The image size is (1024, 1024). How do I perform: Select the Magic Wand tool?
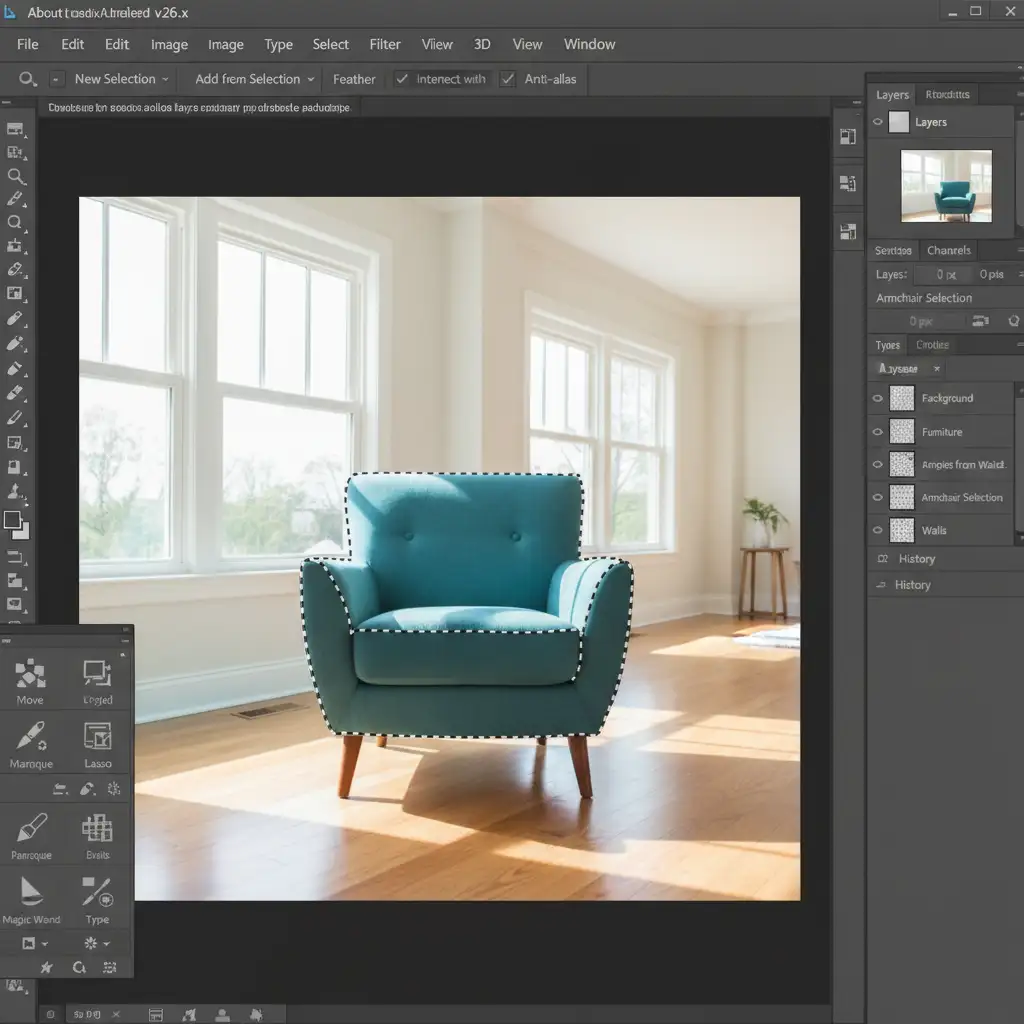[31, 895]
